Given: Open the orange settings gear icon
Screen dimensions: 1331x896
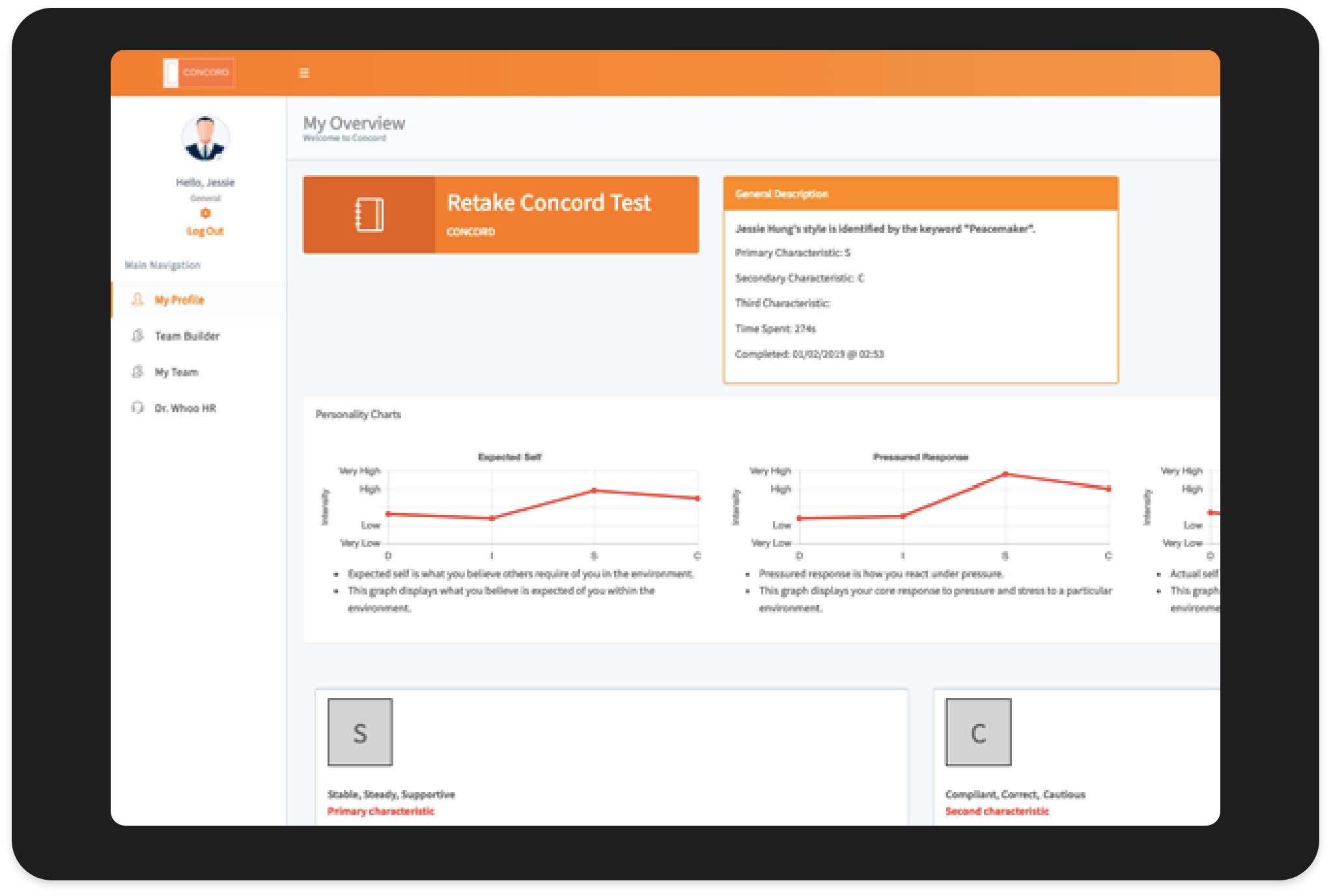Looking at the screenshot, I should point(205,214).
